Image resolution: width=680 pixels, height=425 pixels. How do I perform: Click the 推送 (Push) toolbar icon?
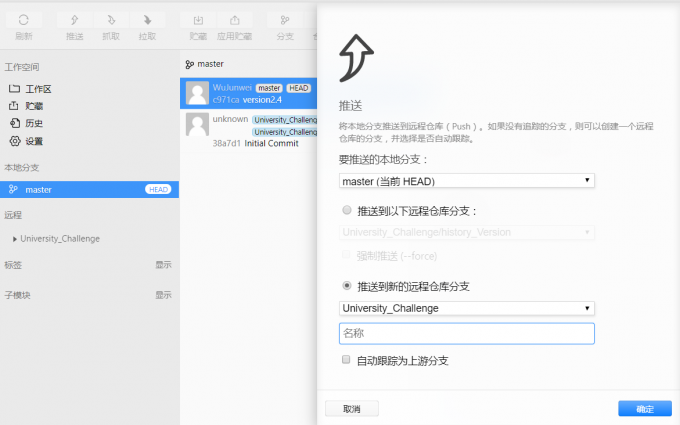(x=74, y=25)
